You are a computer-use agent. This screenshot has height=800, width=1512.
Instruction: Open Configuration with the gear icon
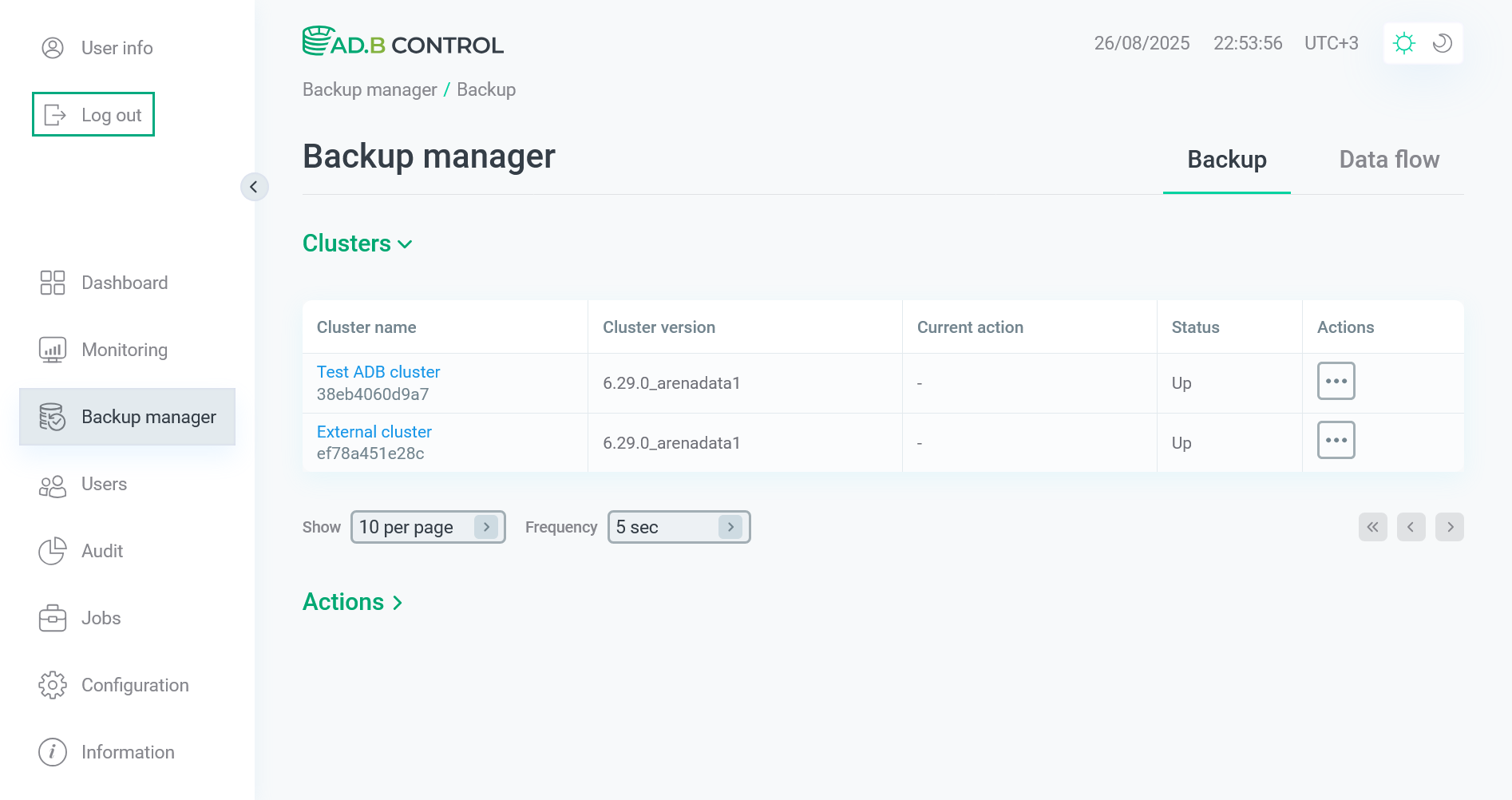[53, 684]
